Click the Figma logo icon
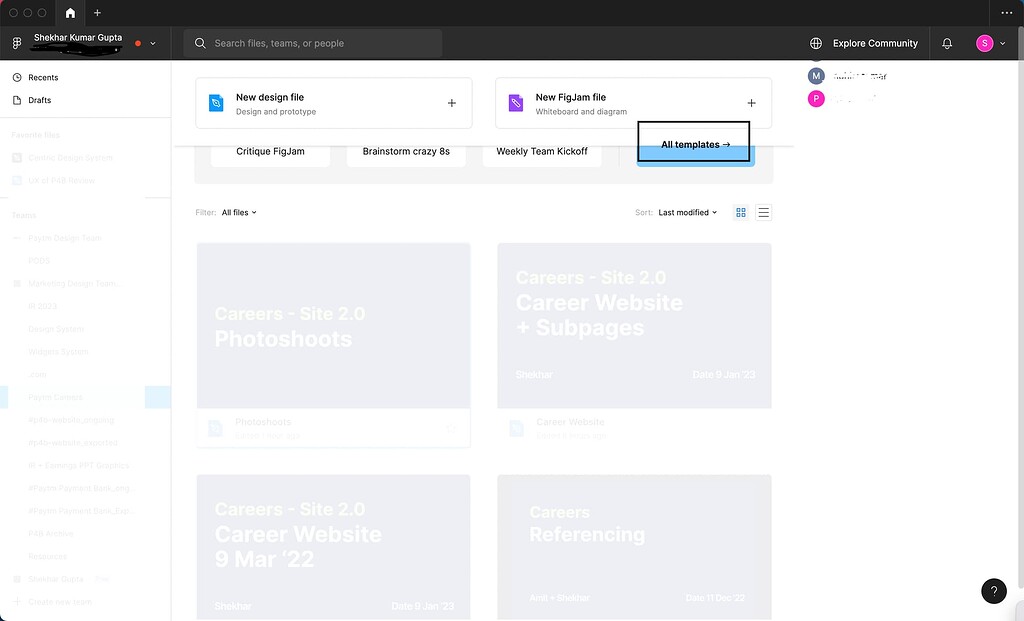Image resolution: width=1024 pixels, height=621 pixels. pyautogui.click(x=17, y=43)
